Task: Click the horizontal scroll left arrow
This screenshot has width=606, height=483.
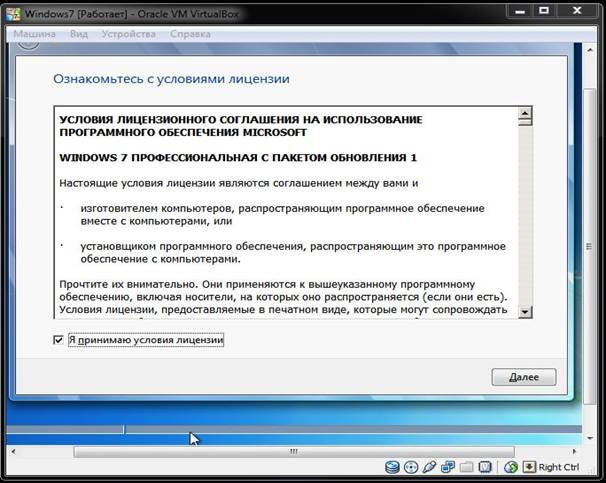Action: [x=13, y=451]
